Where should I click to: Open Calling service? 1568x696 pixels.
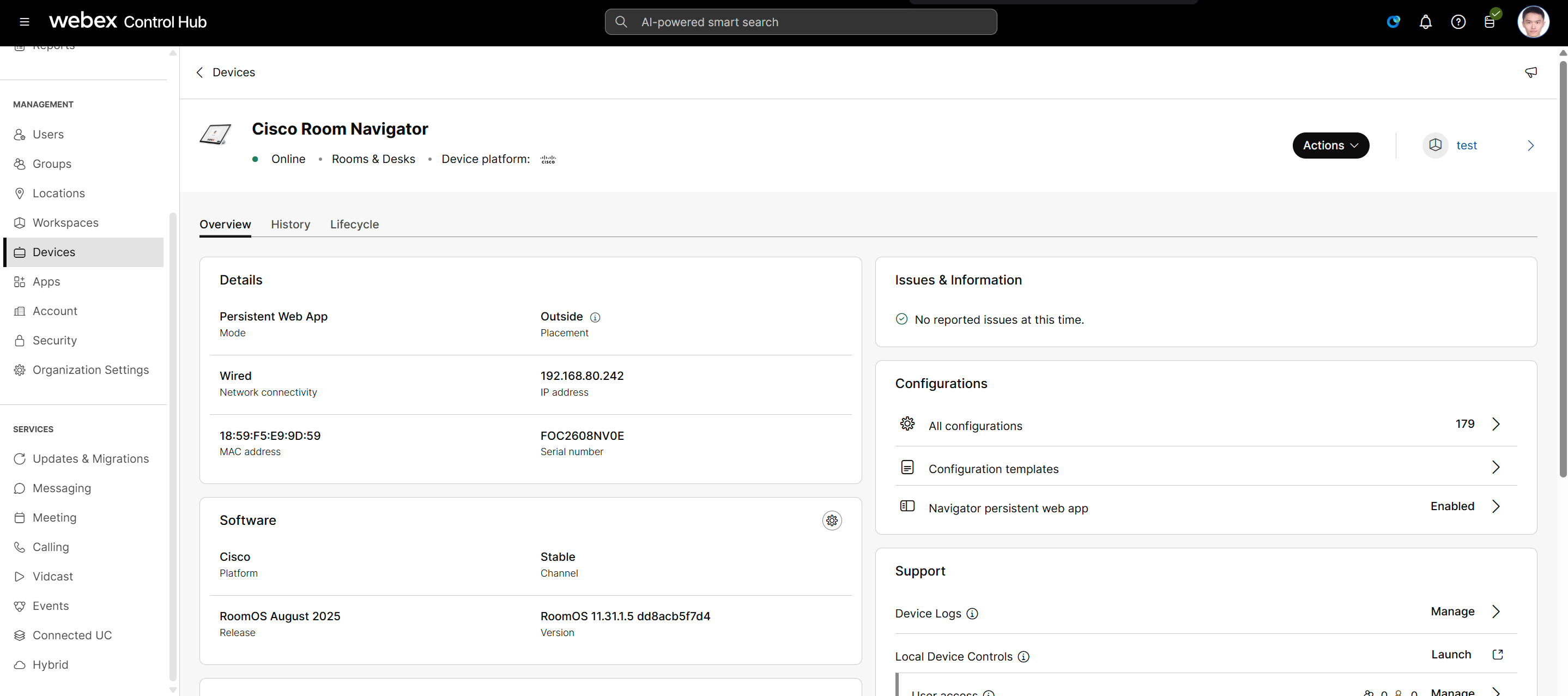point(83,547)
